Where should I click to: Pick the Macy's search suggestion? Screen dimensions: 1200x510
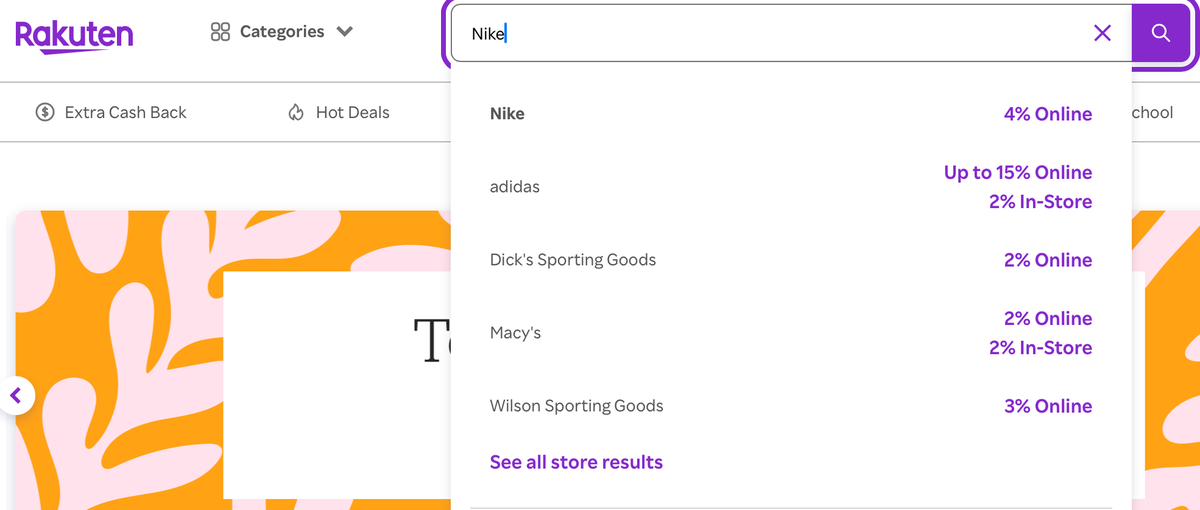pyautogui.click(x=515, y=333)
